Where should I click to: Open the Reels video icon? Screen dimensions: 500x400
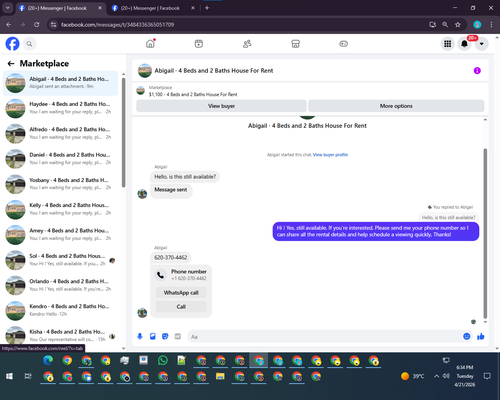(x=199, y=44)
